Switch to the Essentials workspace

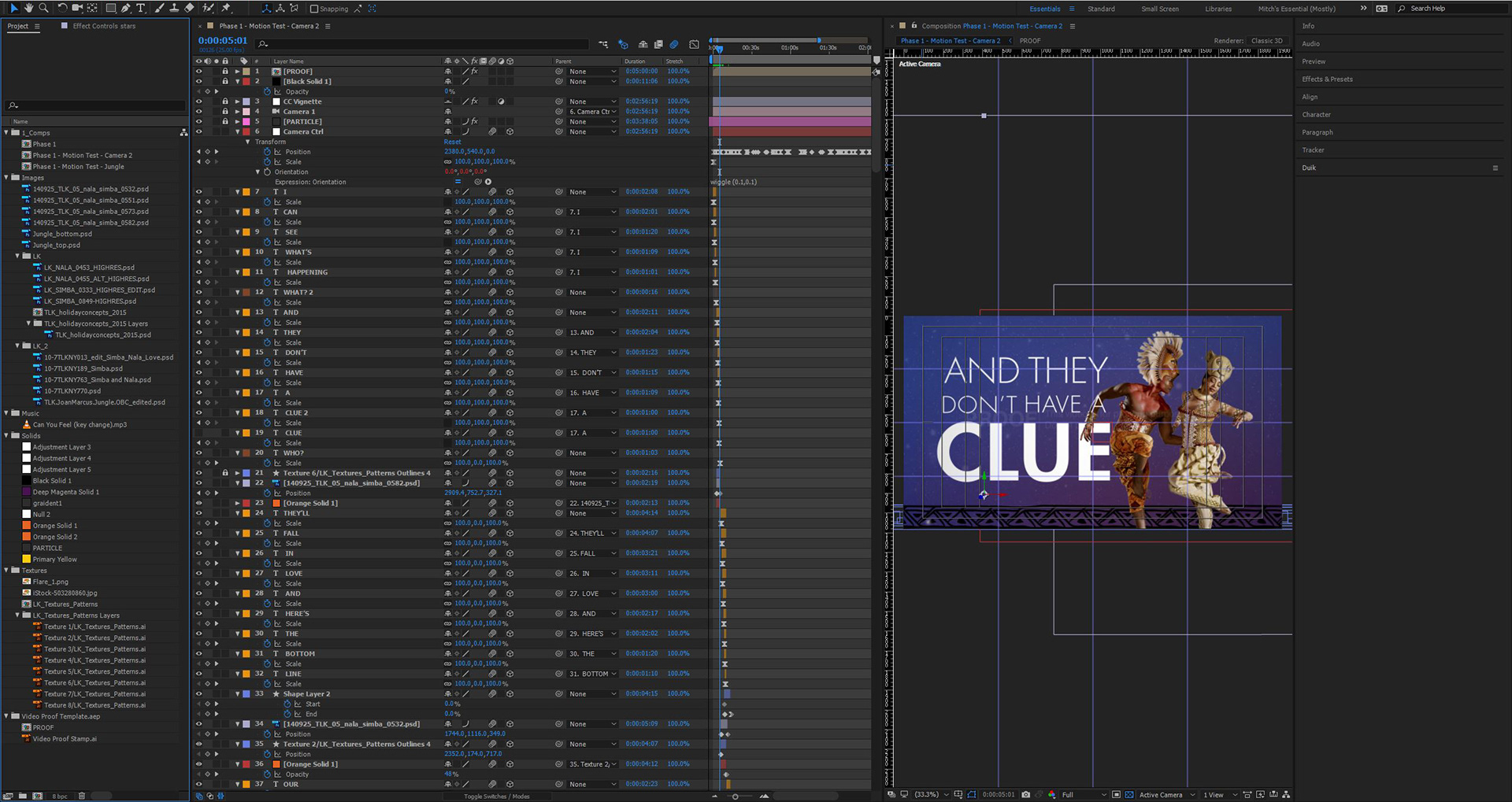[x=1045, y=9]
